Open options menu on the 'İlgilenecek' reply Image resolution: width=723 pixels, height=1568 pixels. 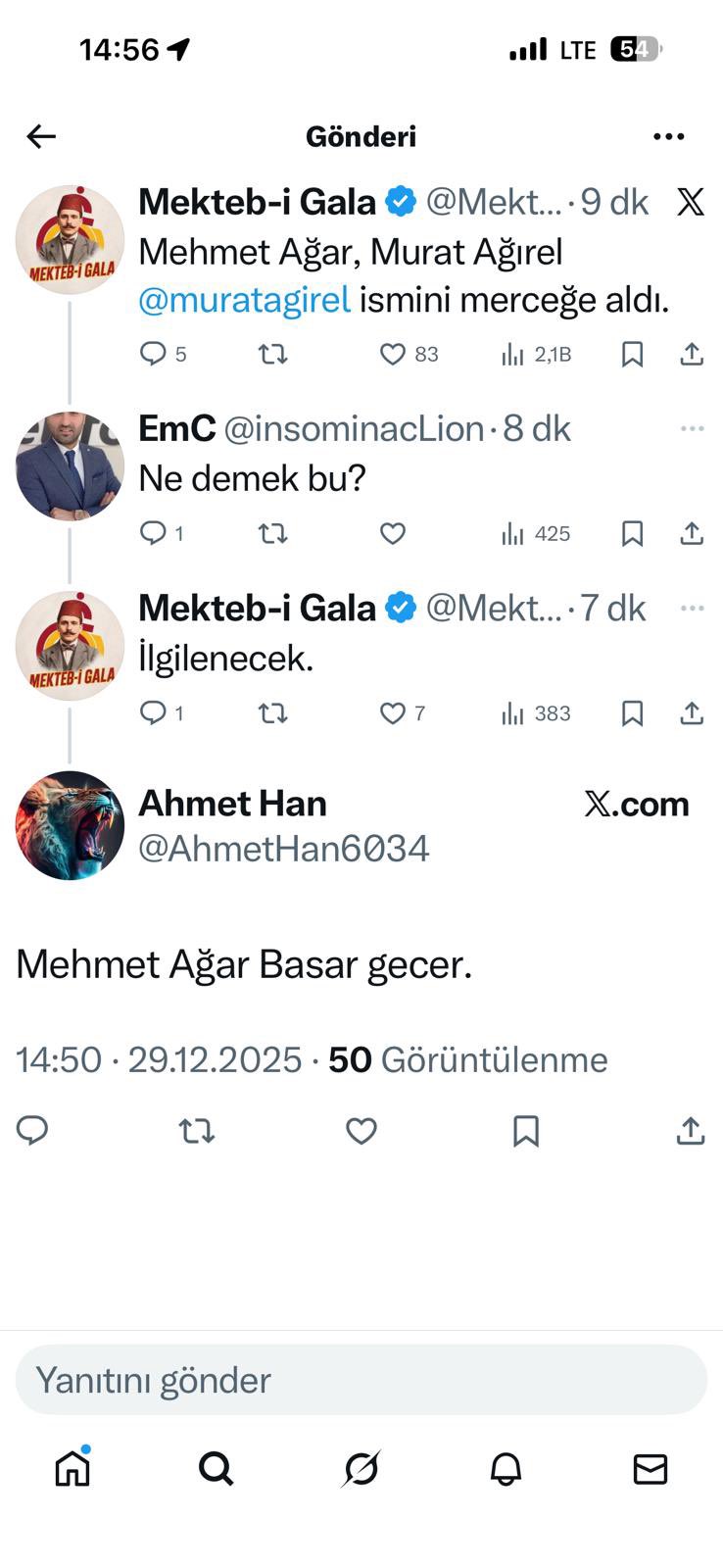[x=693, y=608]
